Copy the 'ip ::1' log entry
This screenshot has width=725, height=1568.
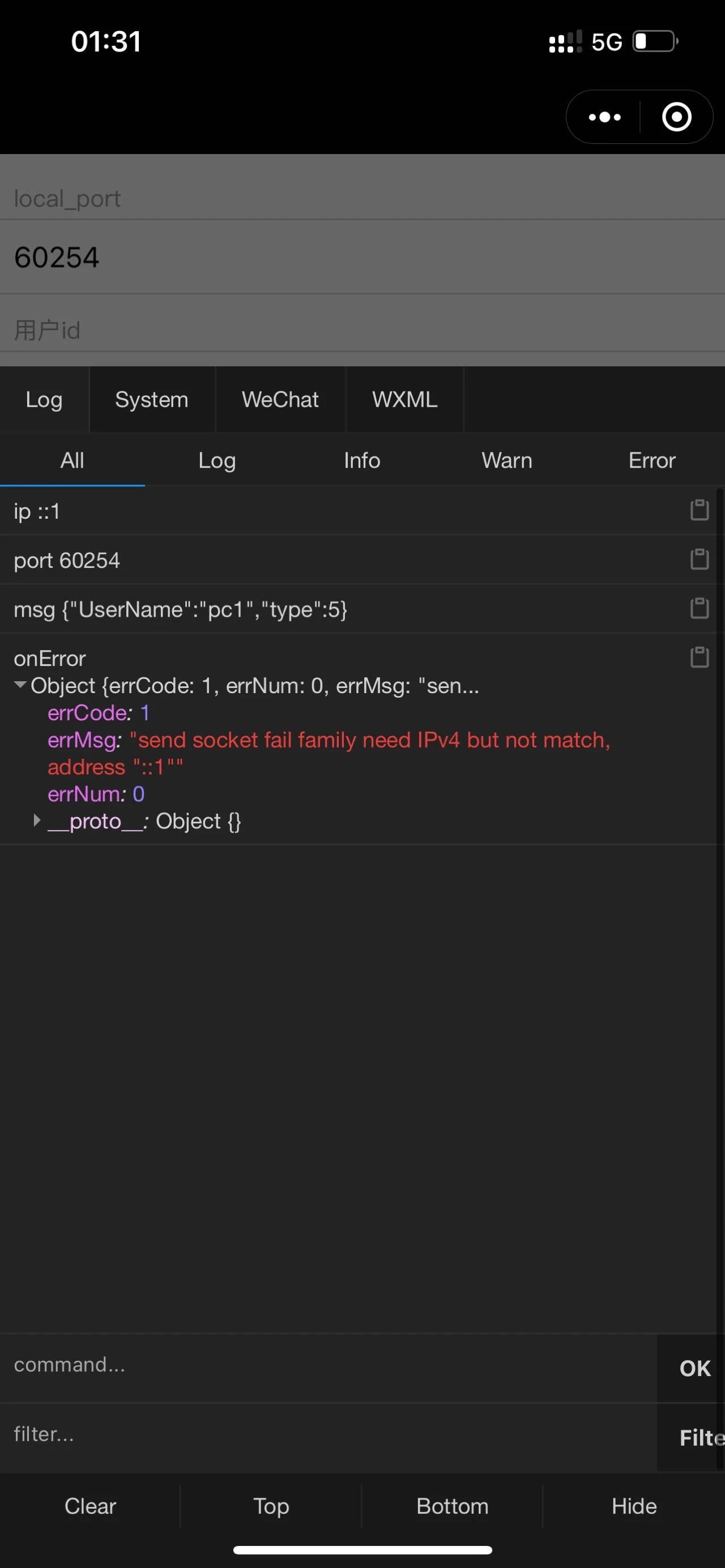(699, 510)
